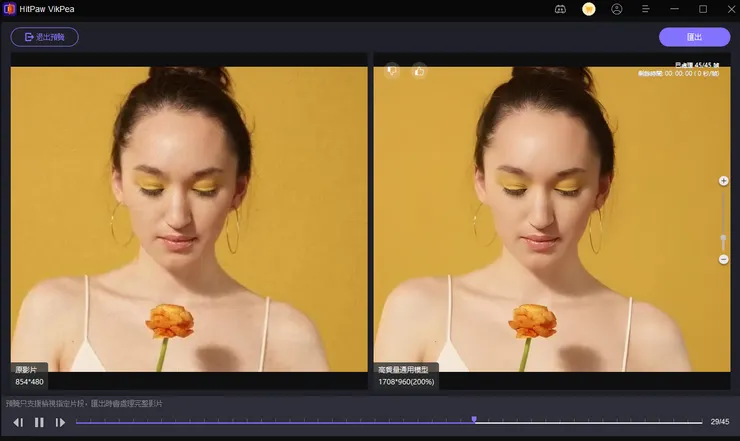Click the purple export button
Screen dimensions: 740x441
click(694, 37)
